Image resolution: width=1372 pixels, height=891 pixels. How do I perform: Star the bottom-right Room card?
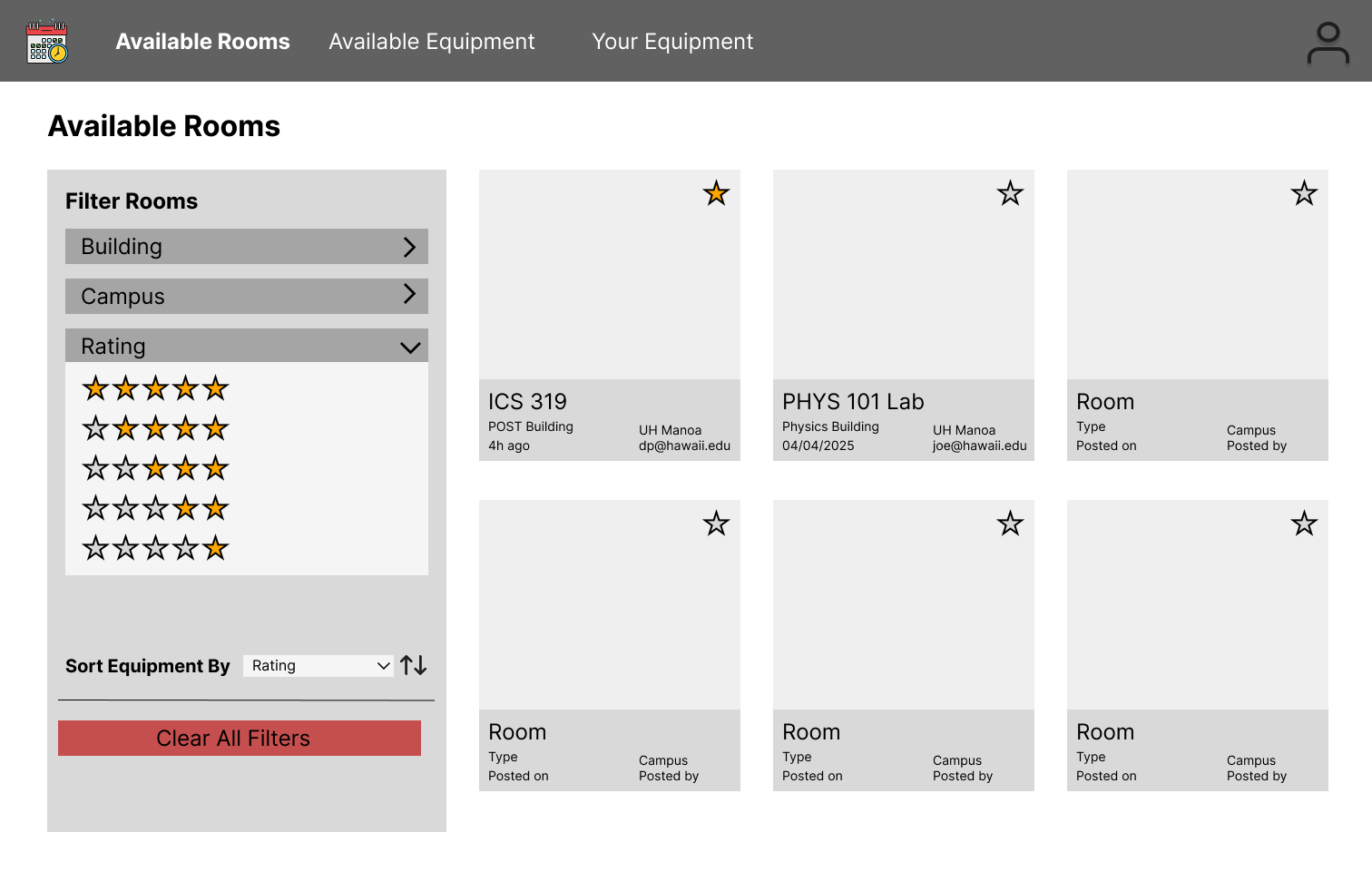[x=1304, y=524]
